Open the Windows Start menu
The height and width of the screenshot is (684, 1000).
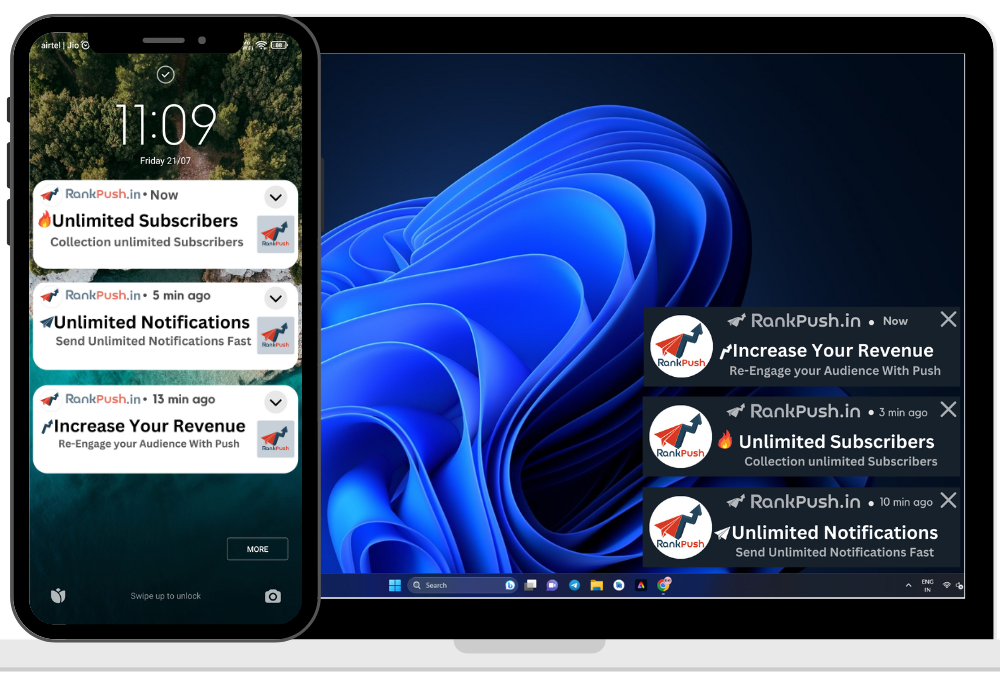point(394,585)
